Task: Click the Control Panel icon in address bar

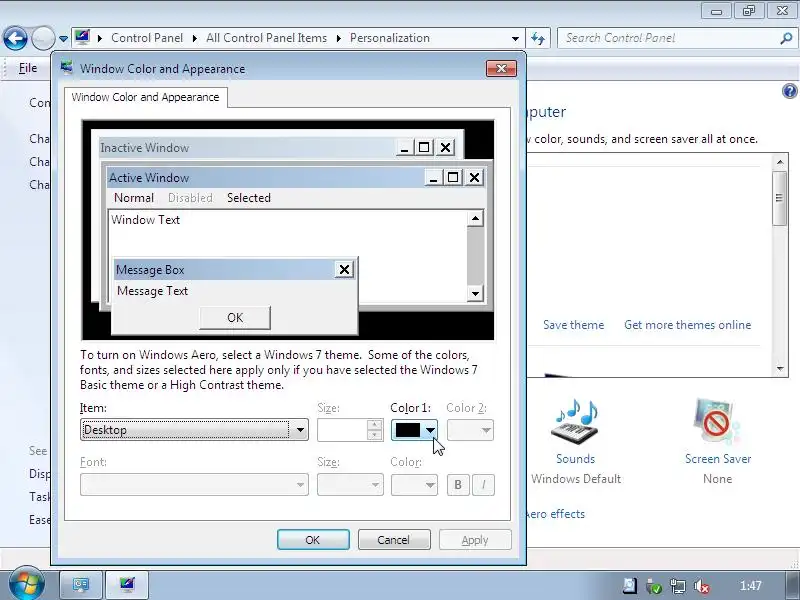Action: 82,38
